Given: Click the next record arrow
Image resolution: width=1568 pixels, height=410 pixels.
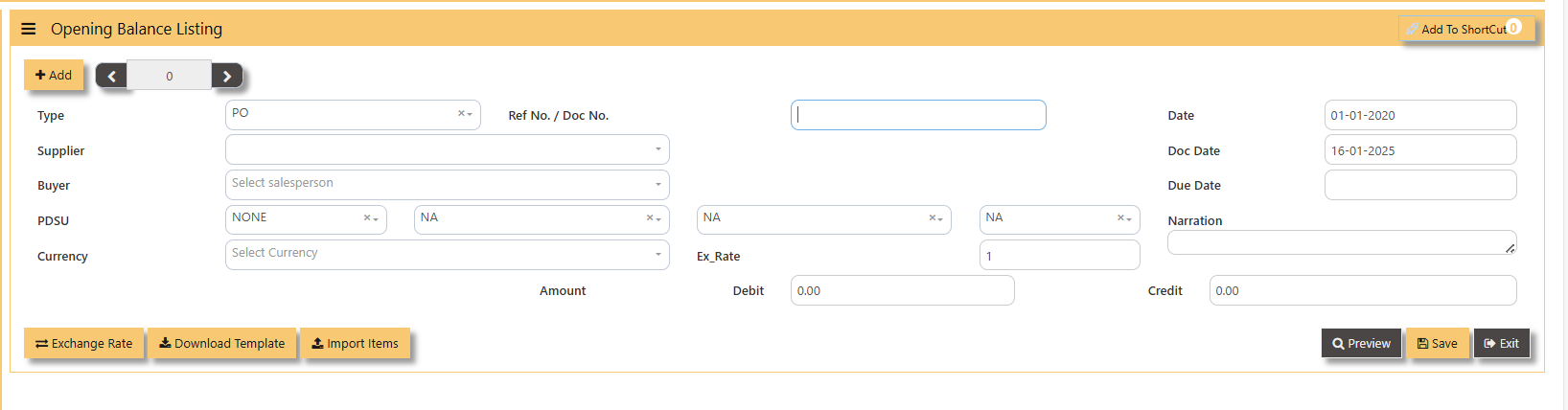Looking at the screenshot, I should (227, 76).
